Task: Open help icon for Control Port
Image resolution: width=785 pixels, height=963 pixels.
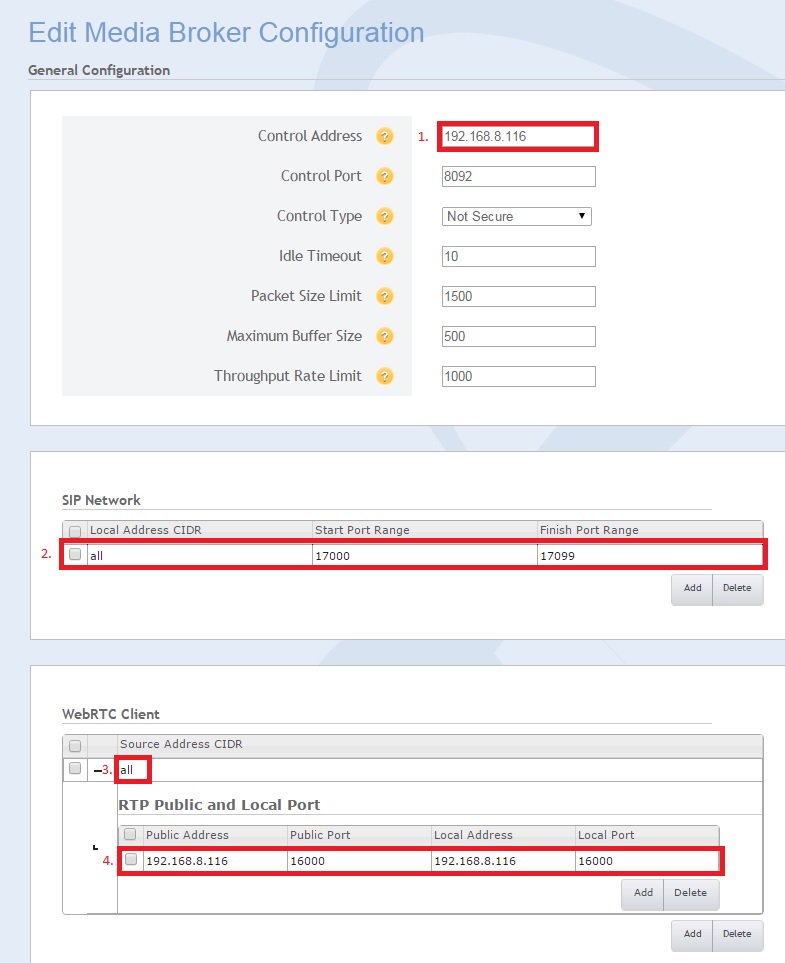Action: pos(385,176)
